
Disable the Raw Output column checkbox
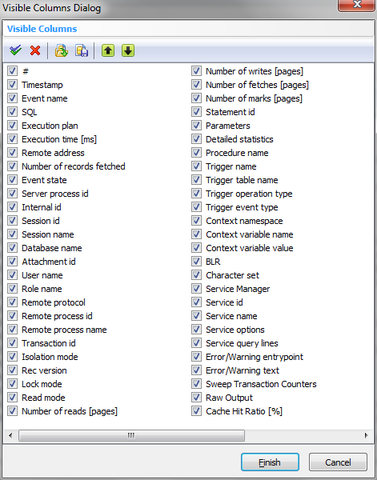coord(196,397)
